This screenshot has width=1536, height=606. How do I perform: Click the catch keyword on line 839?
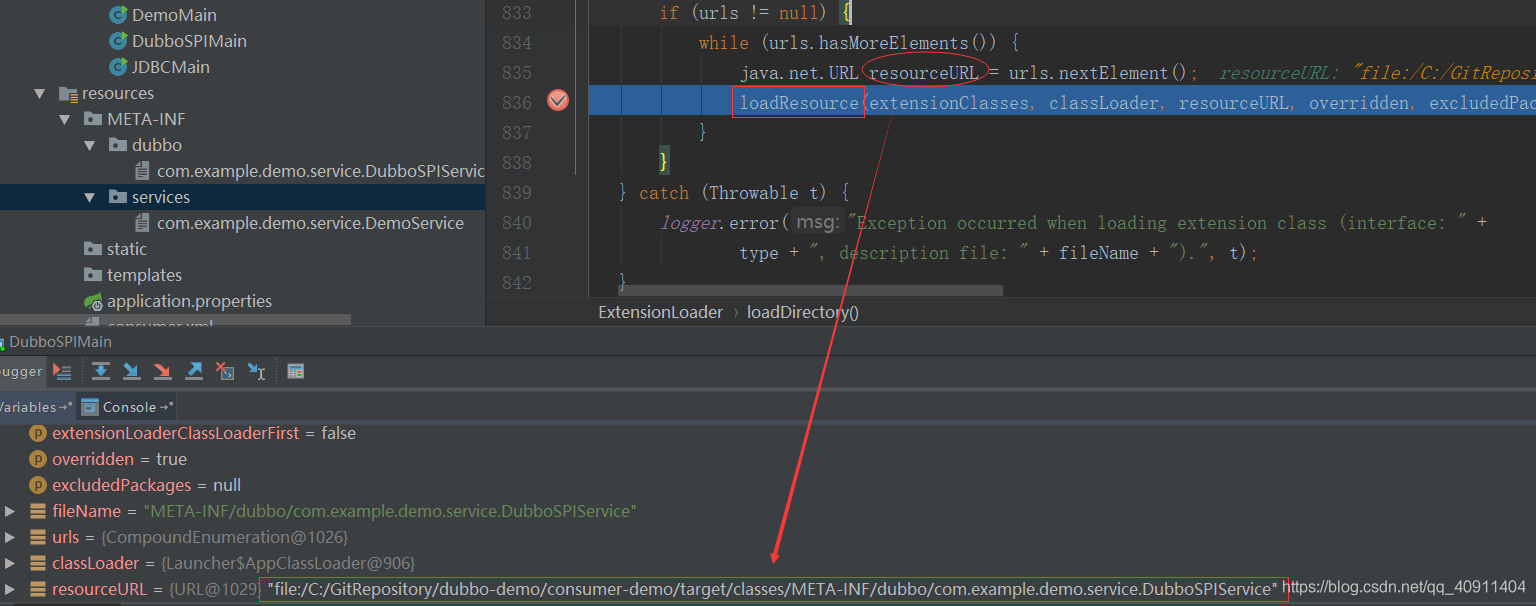[664, 193]
